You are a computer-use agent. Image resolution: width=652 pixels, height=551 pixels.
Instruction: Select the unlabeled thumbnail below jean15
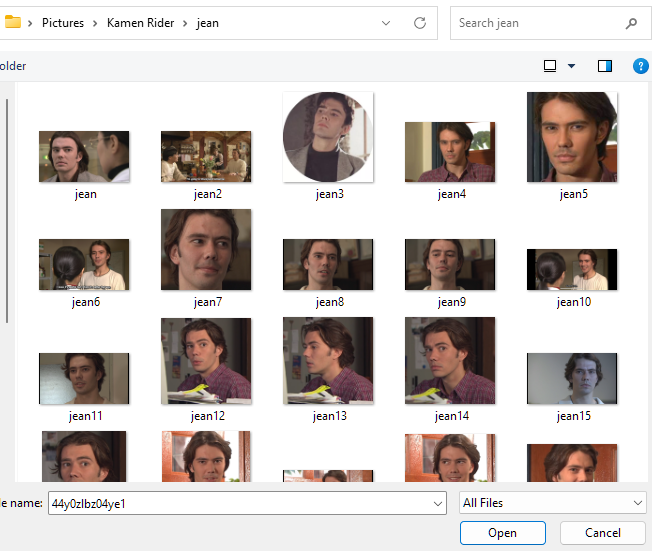[572, 463]
